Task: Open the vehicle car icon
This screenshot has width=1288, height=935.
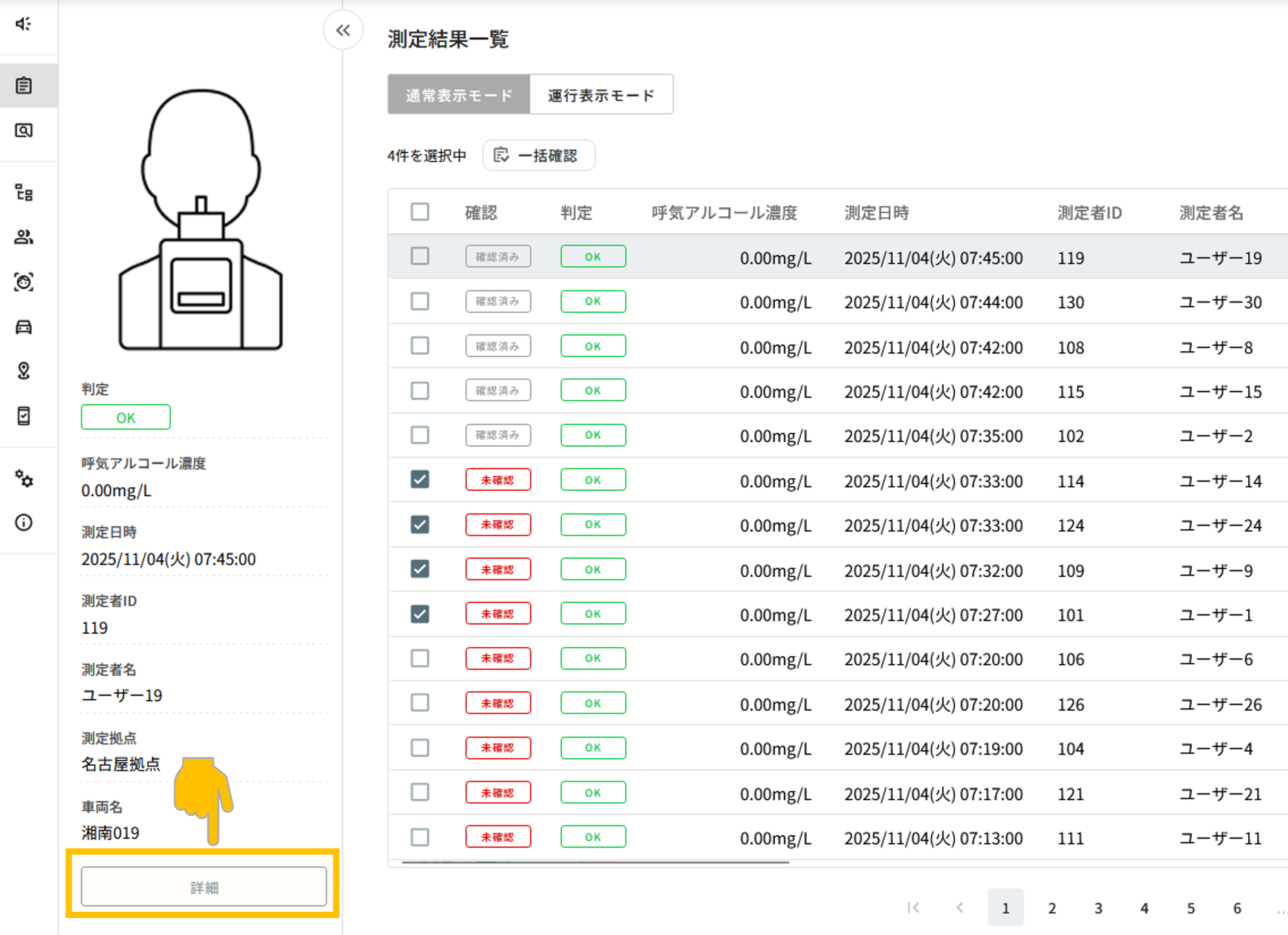Action: [x=23, y=327]
